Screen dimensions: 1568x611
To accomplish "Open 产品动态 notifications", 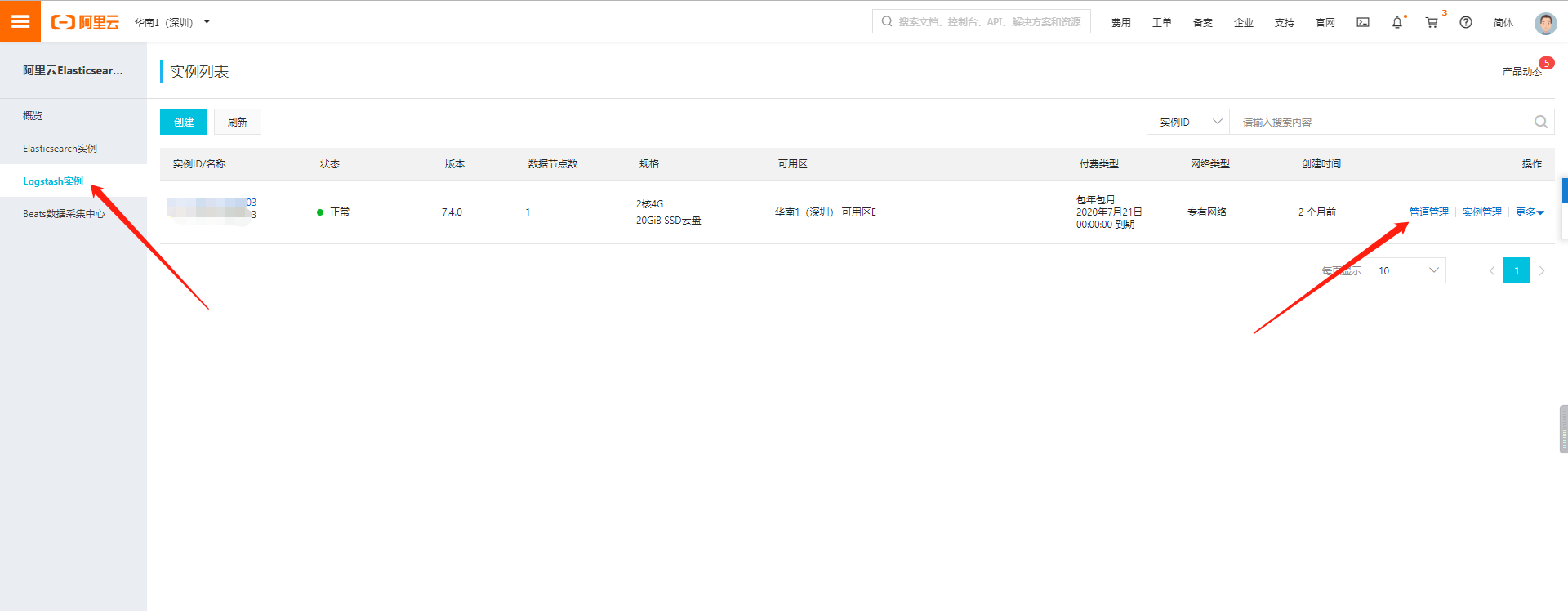I will [1521, 71].
